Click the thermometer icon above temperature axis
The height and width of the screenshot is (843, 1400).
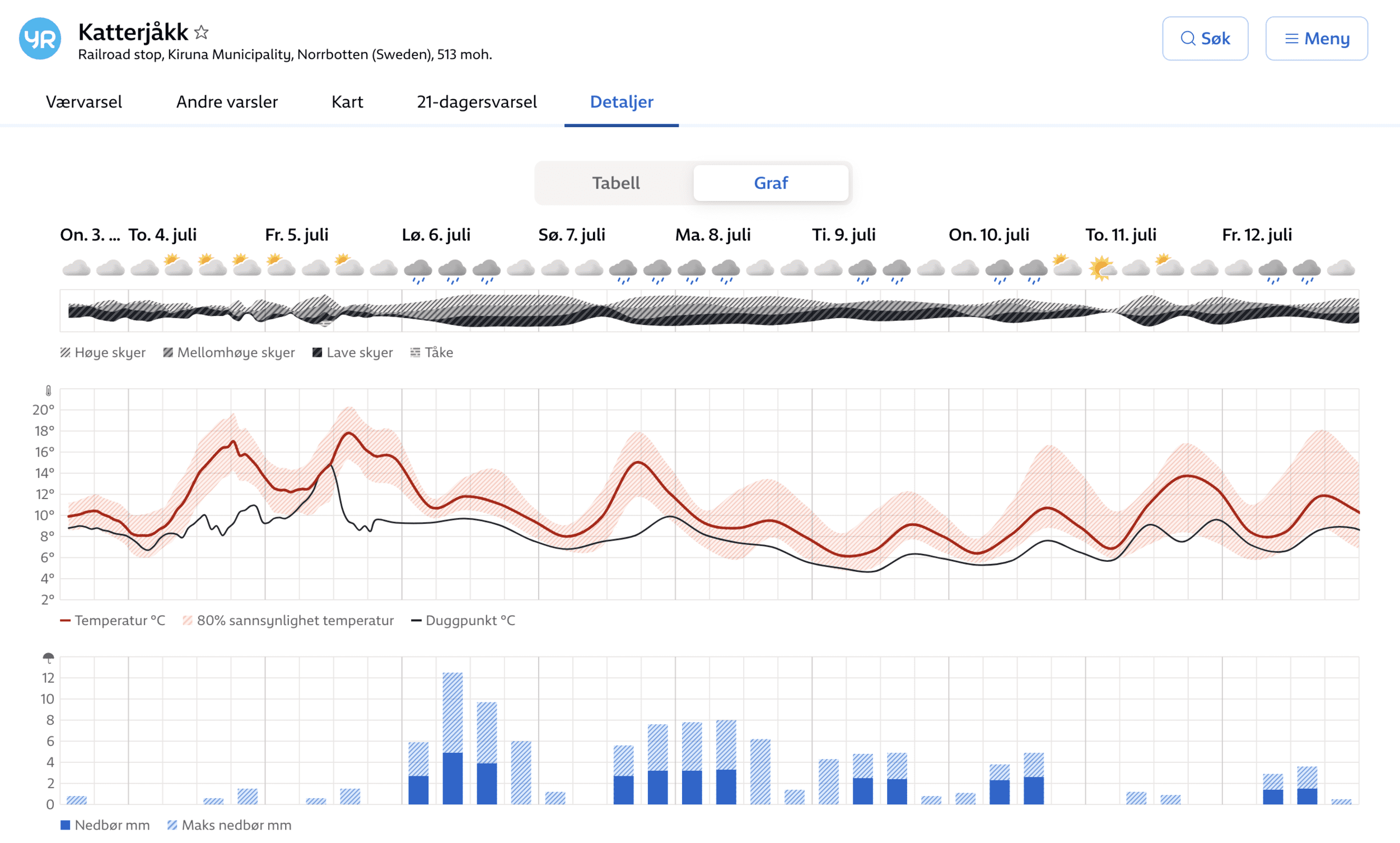pos(48,391)
